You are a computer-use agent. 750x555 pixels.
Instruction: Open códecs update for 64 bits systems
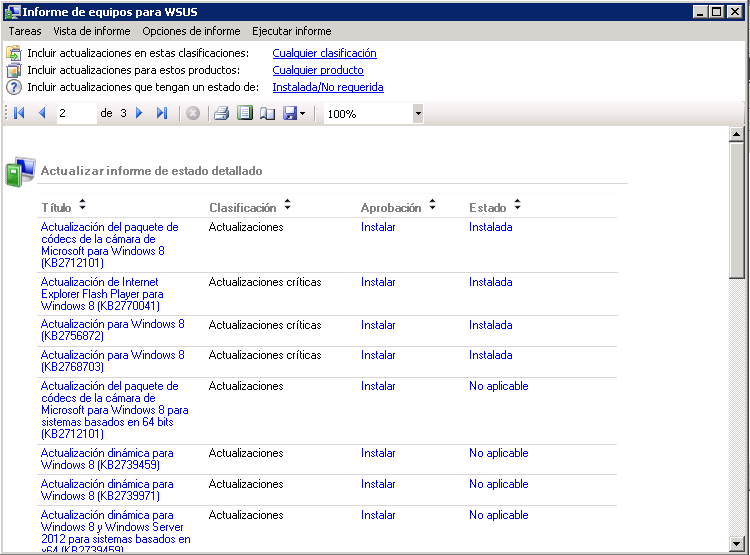pos(114,410)
